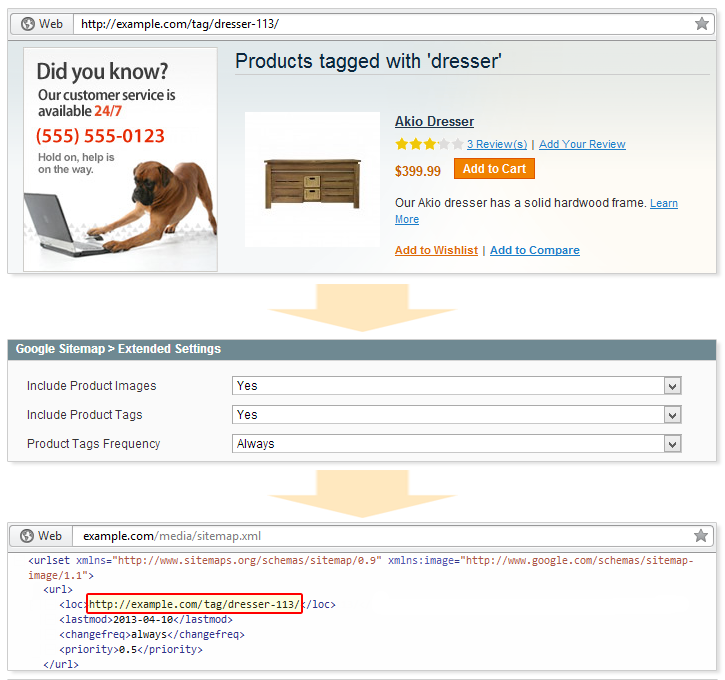The height and width of the screenshot is (680, 725).
Task: Click the bookmark star in sitemap address bar
Action: pos(701,536)
